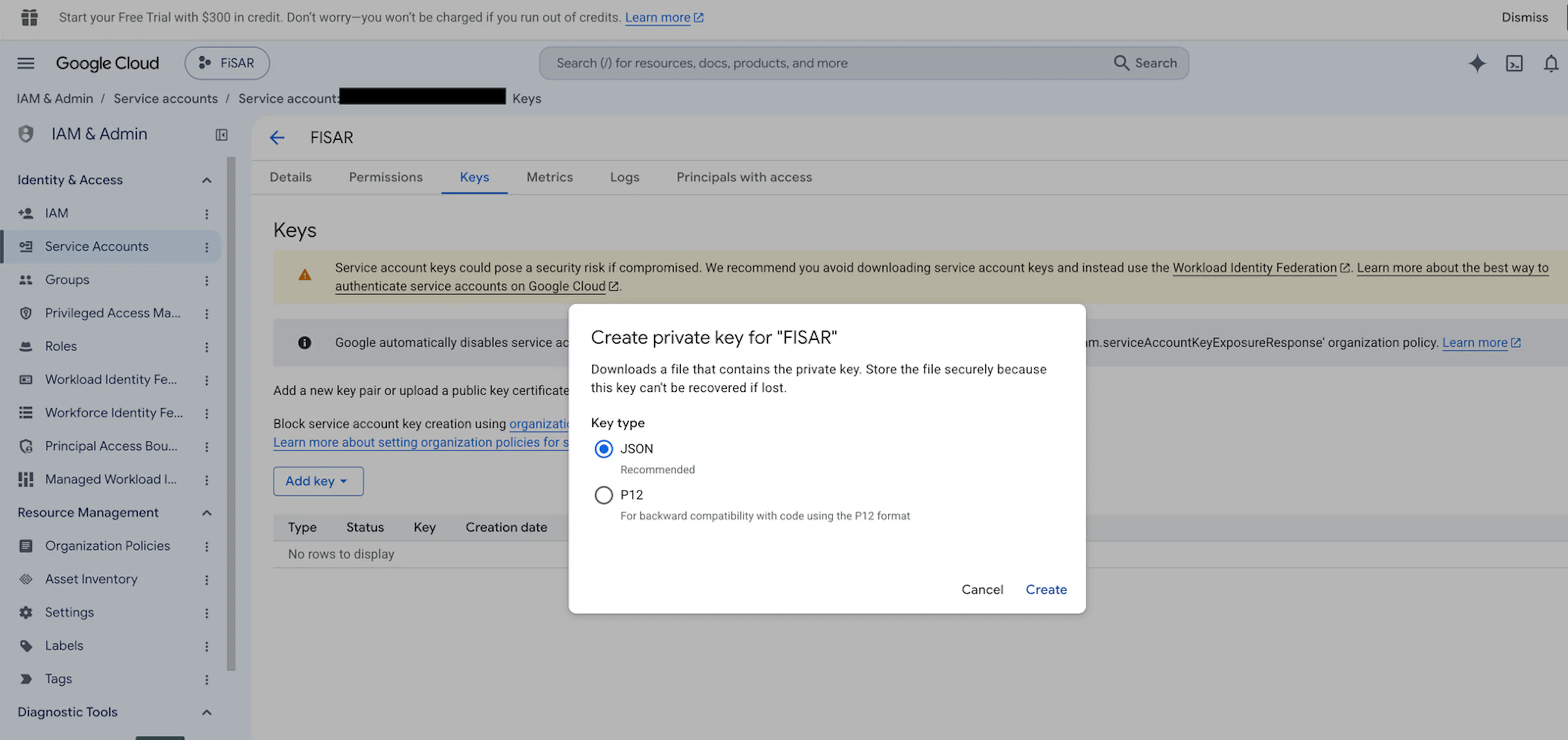
Task: Collapse the IAM & Admin side panel
Action: [222, 135]
